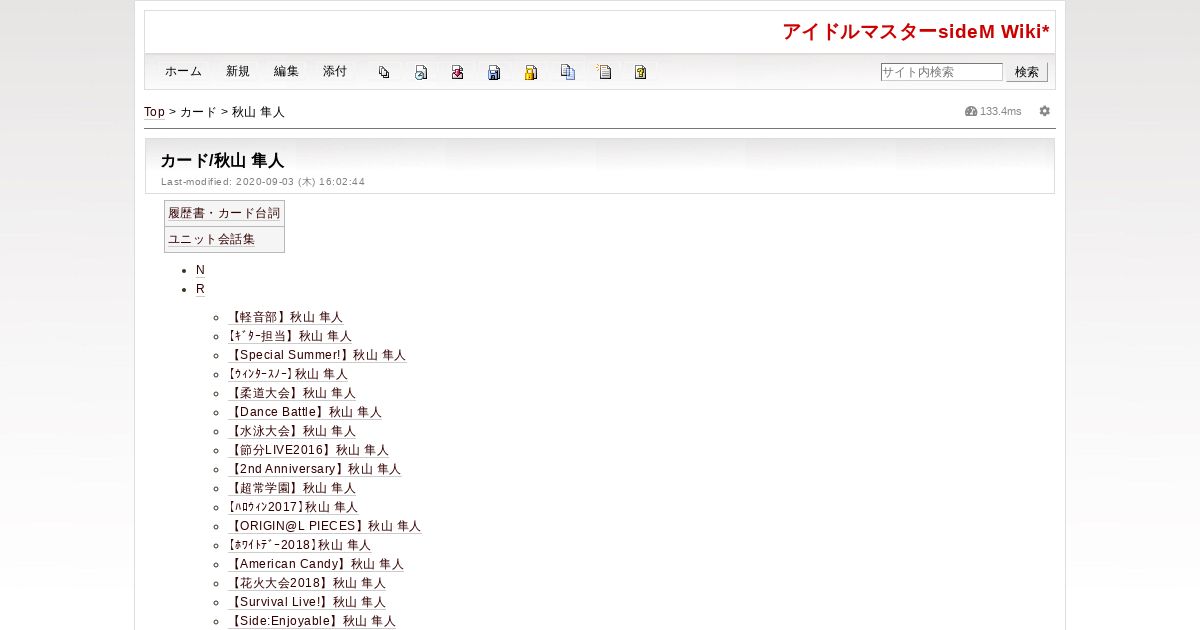This screenshot has width=1200, height=630.
Task: Open the アイドルマスターsideM Wiki* title link
Action: click(x=916, y=32)
